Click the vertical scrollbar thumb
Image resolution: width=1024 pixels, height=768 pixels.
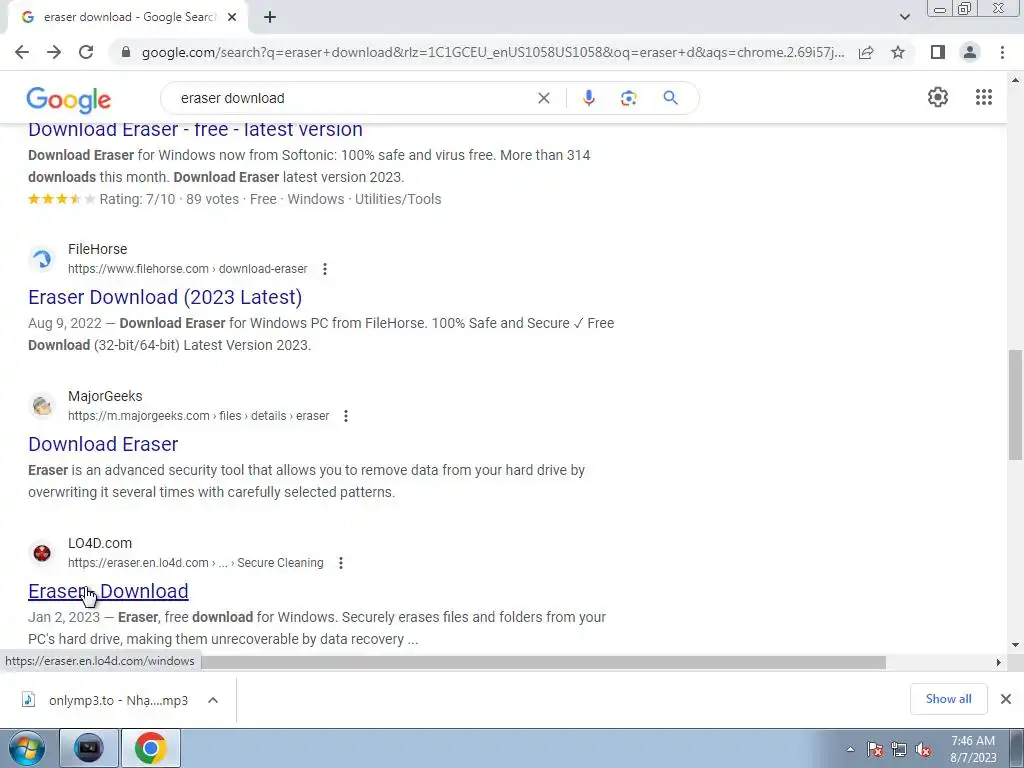click(1016, 405)
